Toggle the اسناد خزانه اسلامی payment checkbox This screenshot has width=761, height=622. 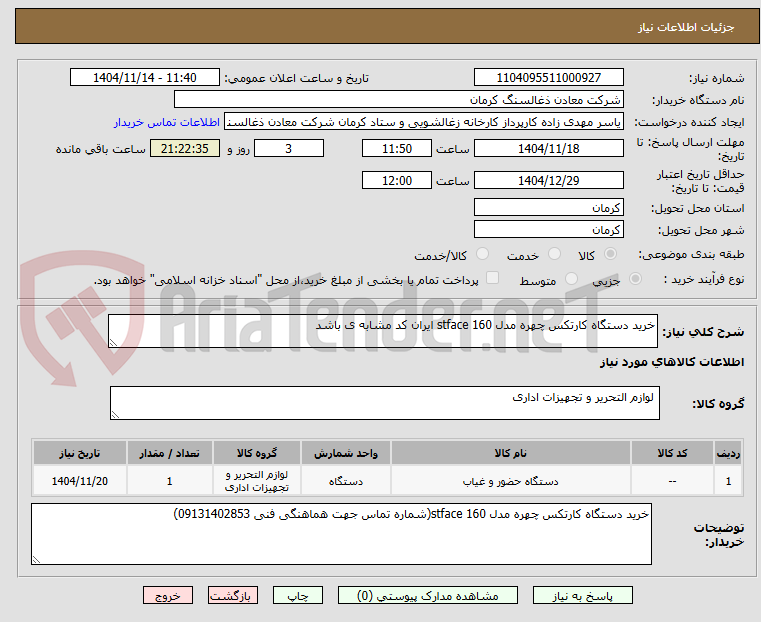(x=493, y=278)
